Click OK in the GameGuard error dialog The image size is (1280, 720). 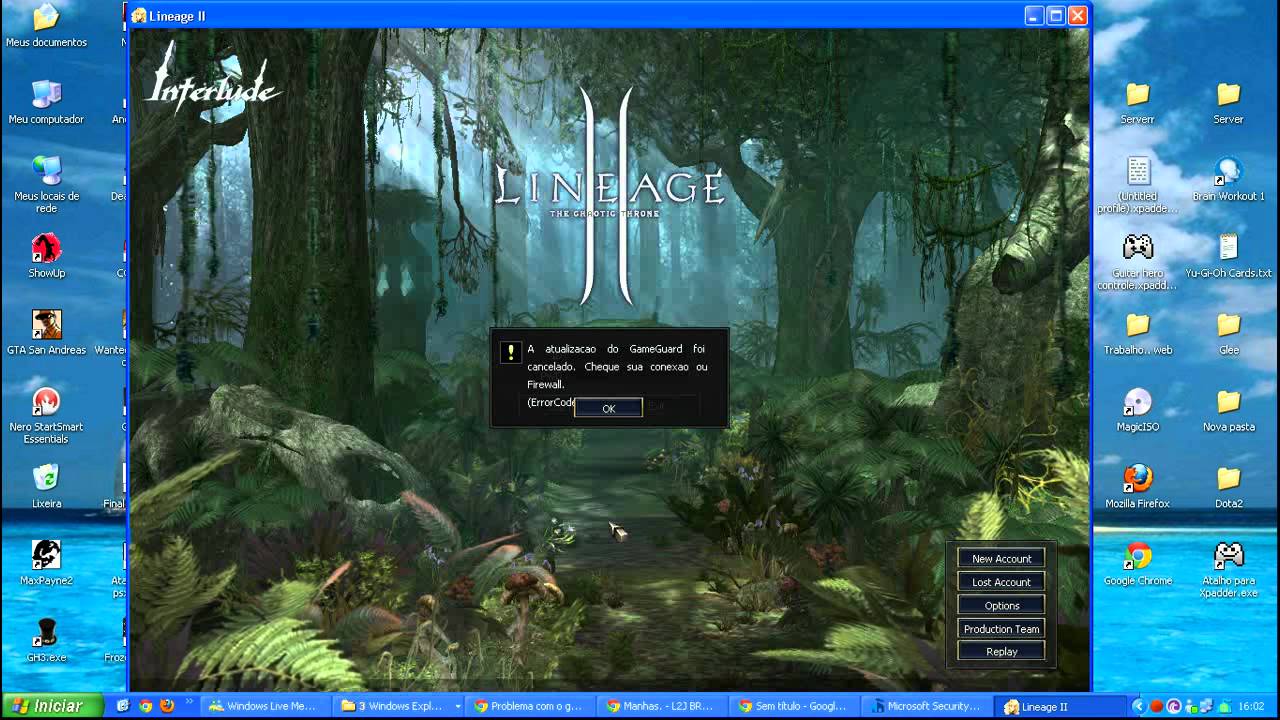pos(608,408)
